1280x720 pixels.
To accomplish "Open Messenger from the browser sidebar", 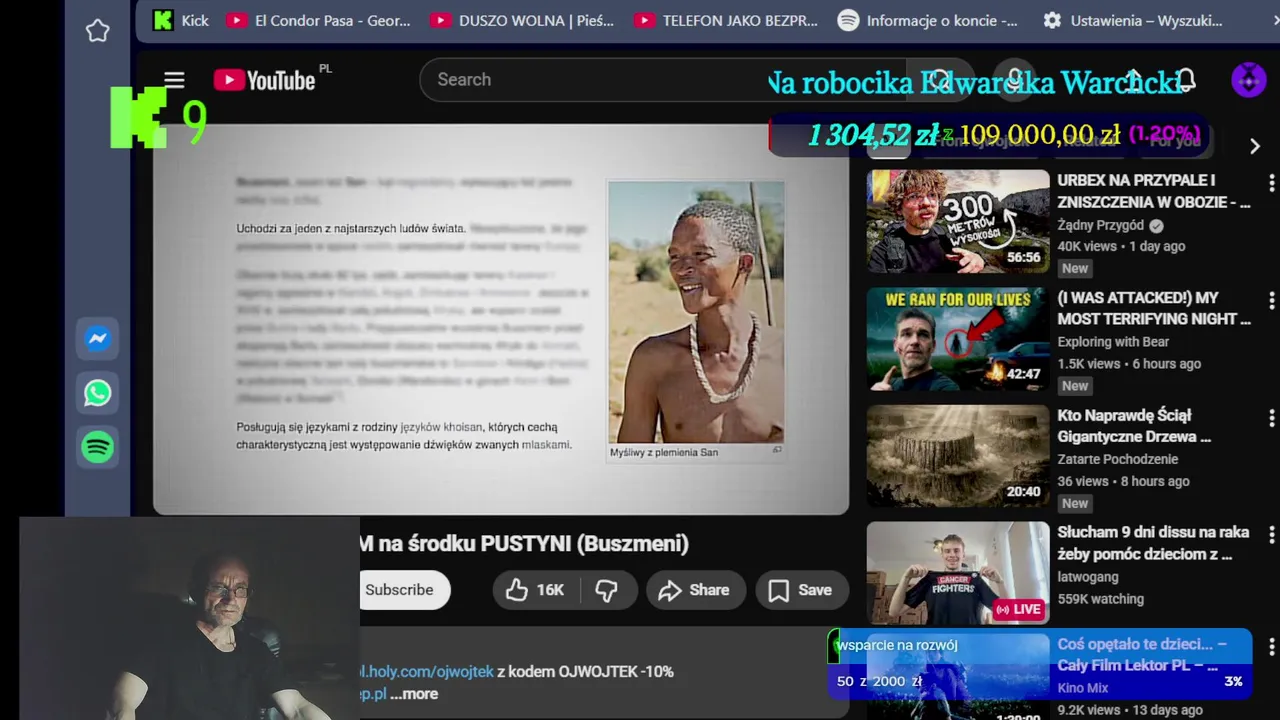I will [97, 339].
